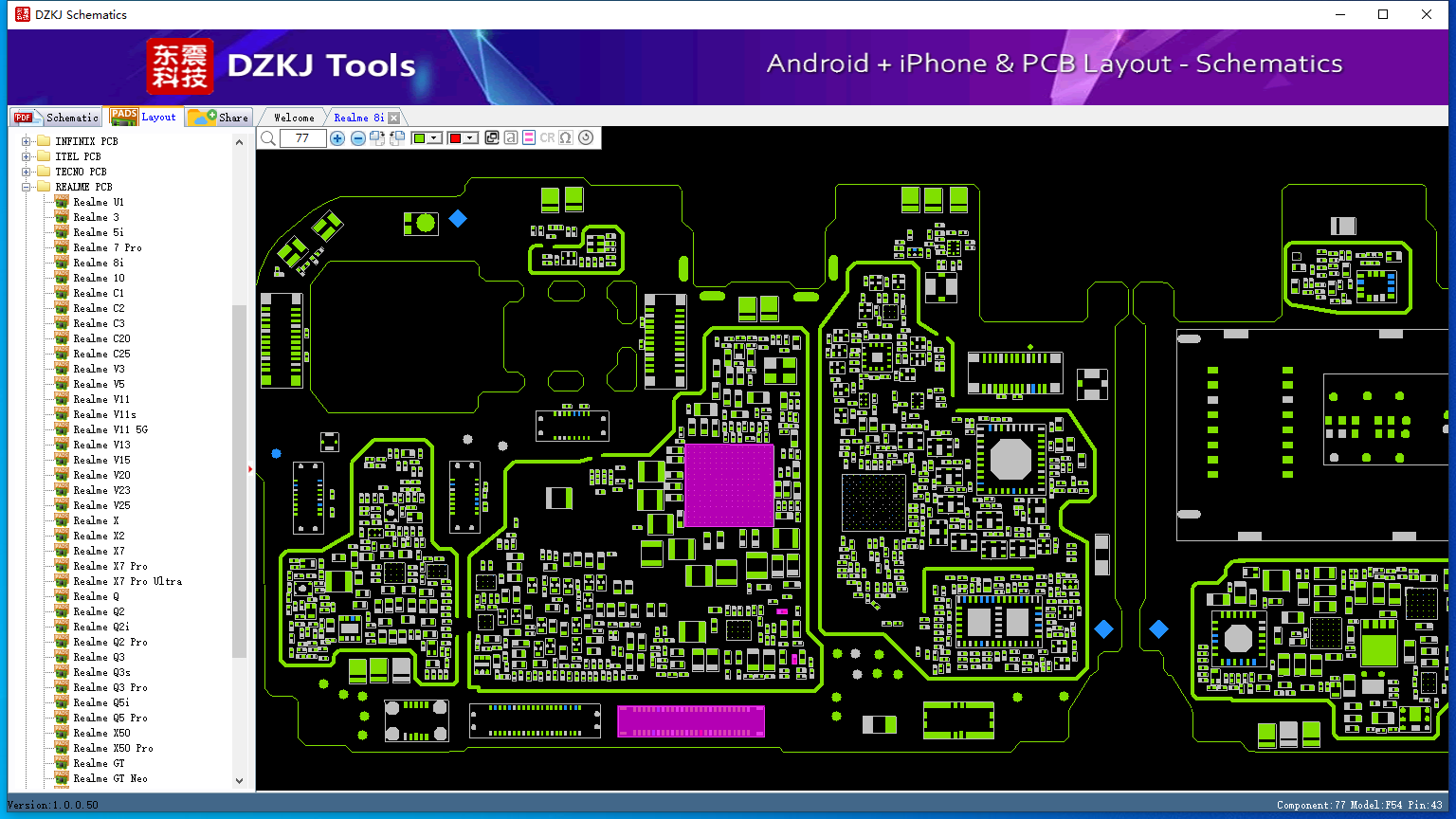The width and height of the screenshot is (1456, 819).
Task: Click the DZKJ red logo in the banner
Action: (180, 66)
